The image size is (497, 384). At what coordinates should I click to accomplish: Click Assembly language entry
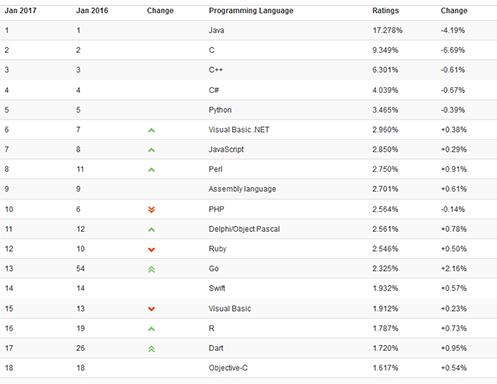pyautogui.click(x=242, y=189)
